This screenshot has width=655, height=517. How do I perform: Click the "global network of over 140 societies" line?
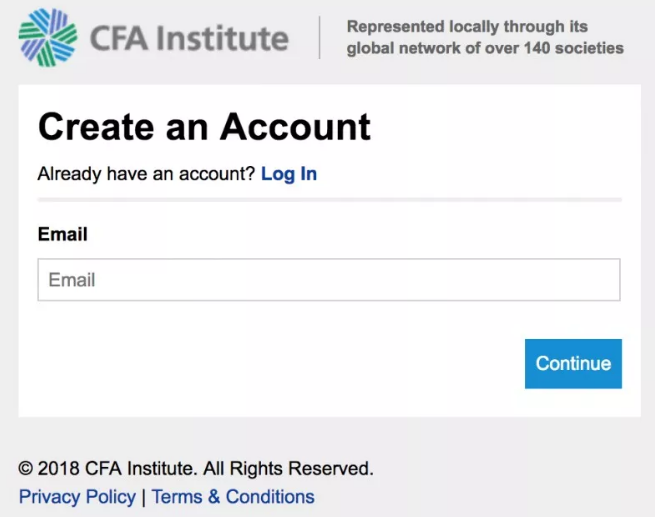click(485, 48)
